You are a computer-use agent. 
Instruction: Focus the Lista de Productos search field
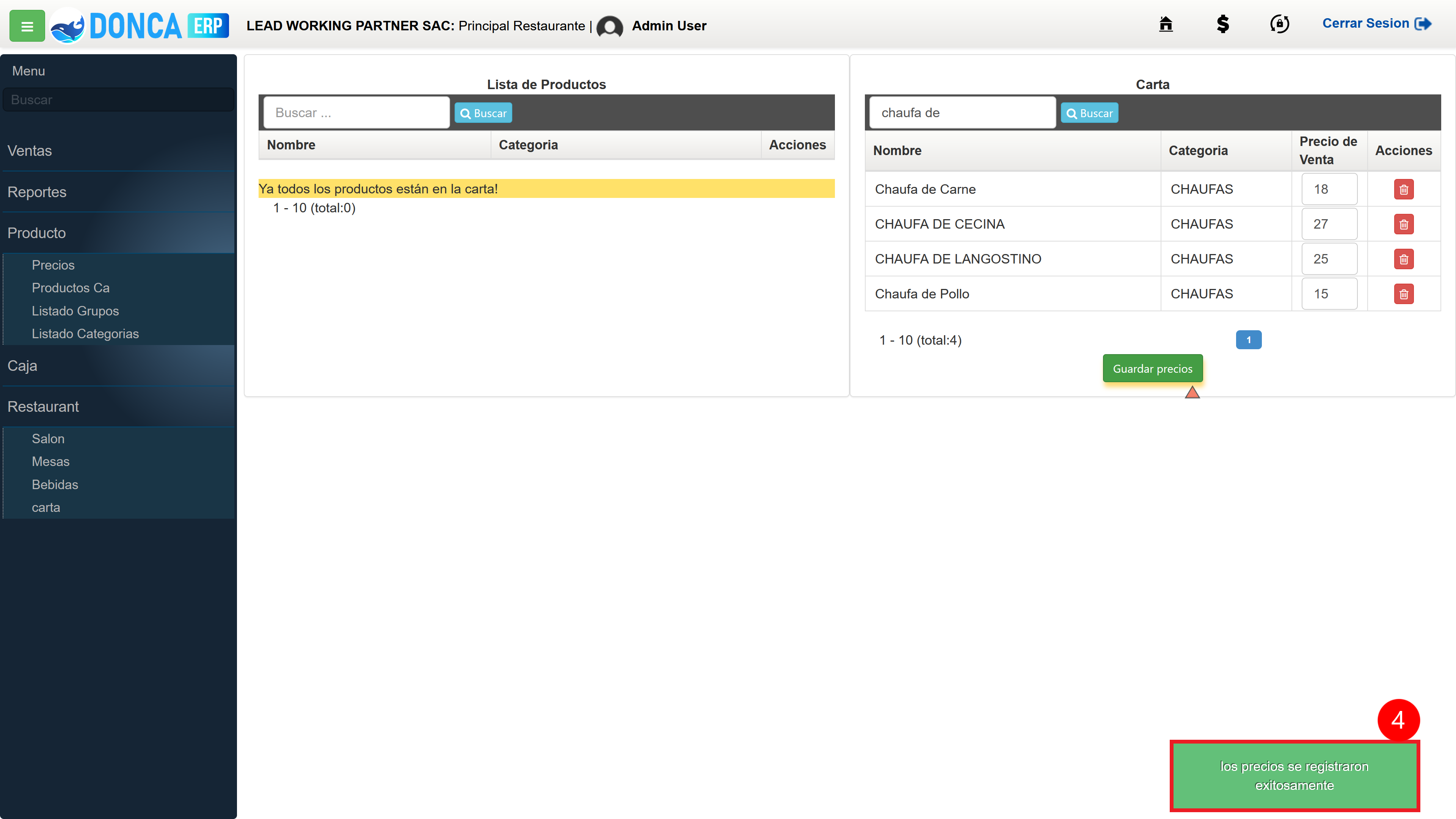[356, 113]
